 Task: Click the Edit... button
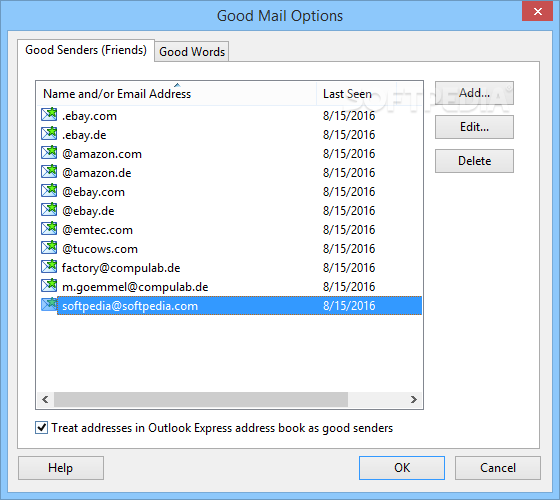click(x=474, y=127)
